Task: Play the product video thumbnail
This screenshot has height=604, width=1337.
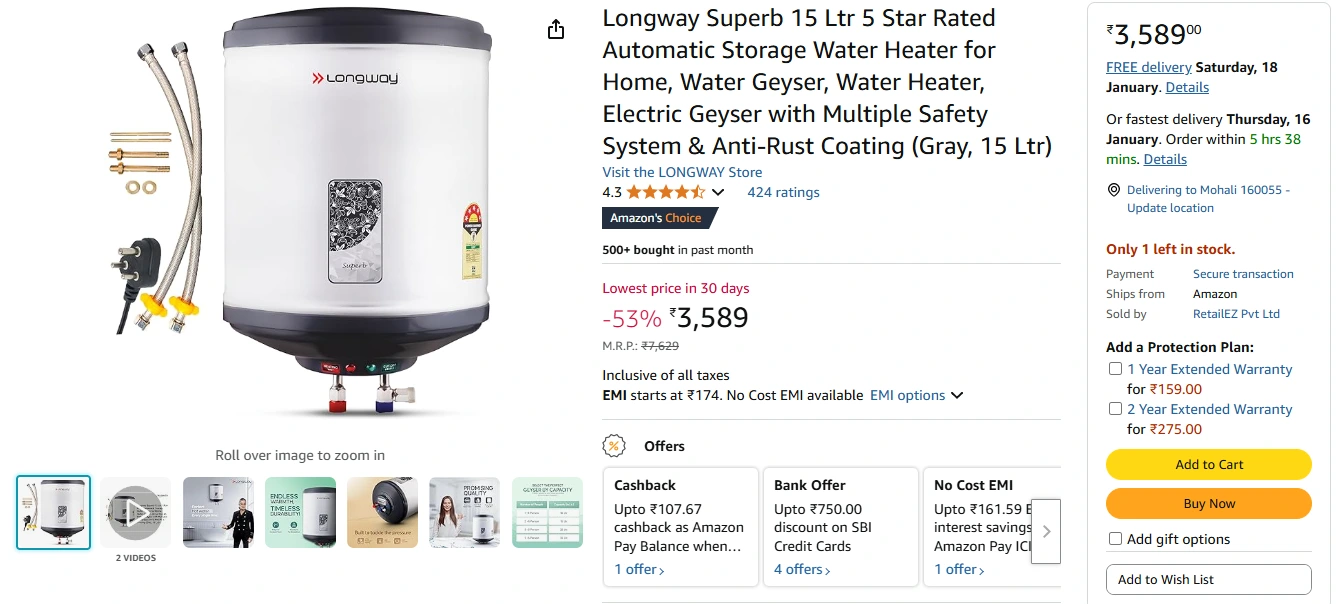Action: point(135,512)
